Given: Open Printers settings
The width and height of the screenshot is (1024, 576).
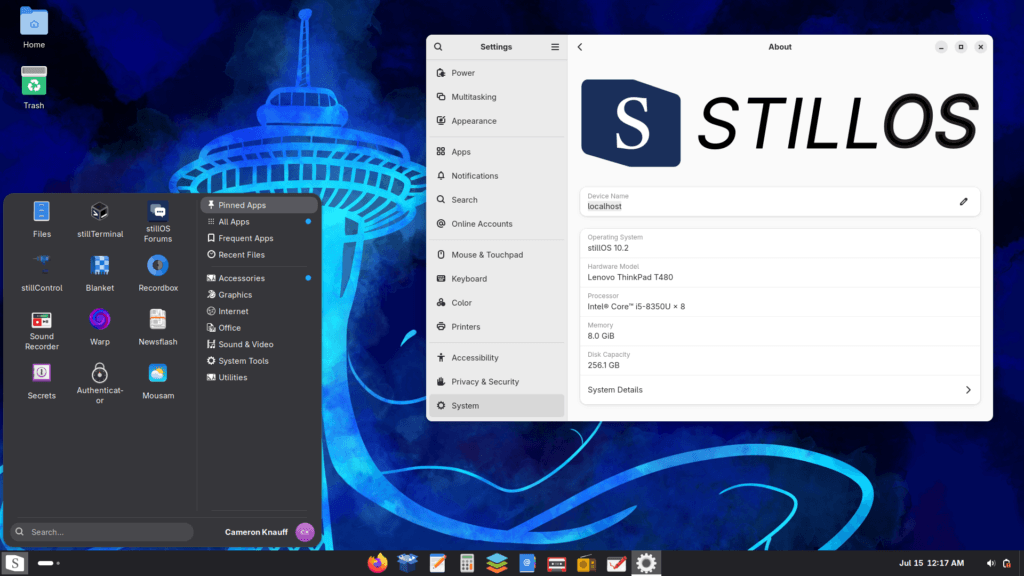Looking at the screenshot, I should click(496, 327).
